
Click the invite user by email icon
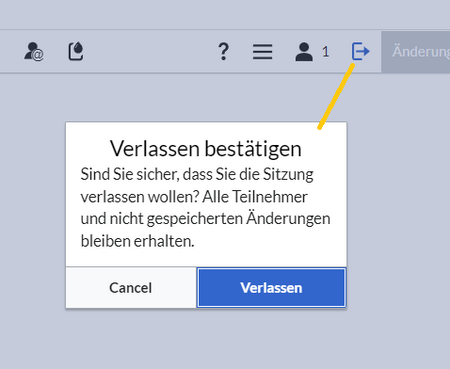click(x=34, y=51)
